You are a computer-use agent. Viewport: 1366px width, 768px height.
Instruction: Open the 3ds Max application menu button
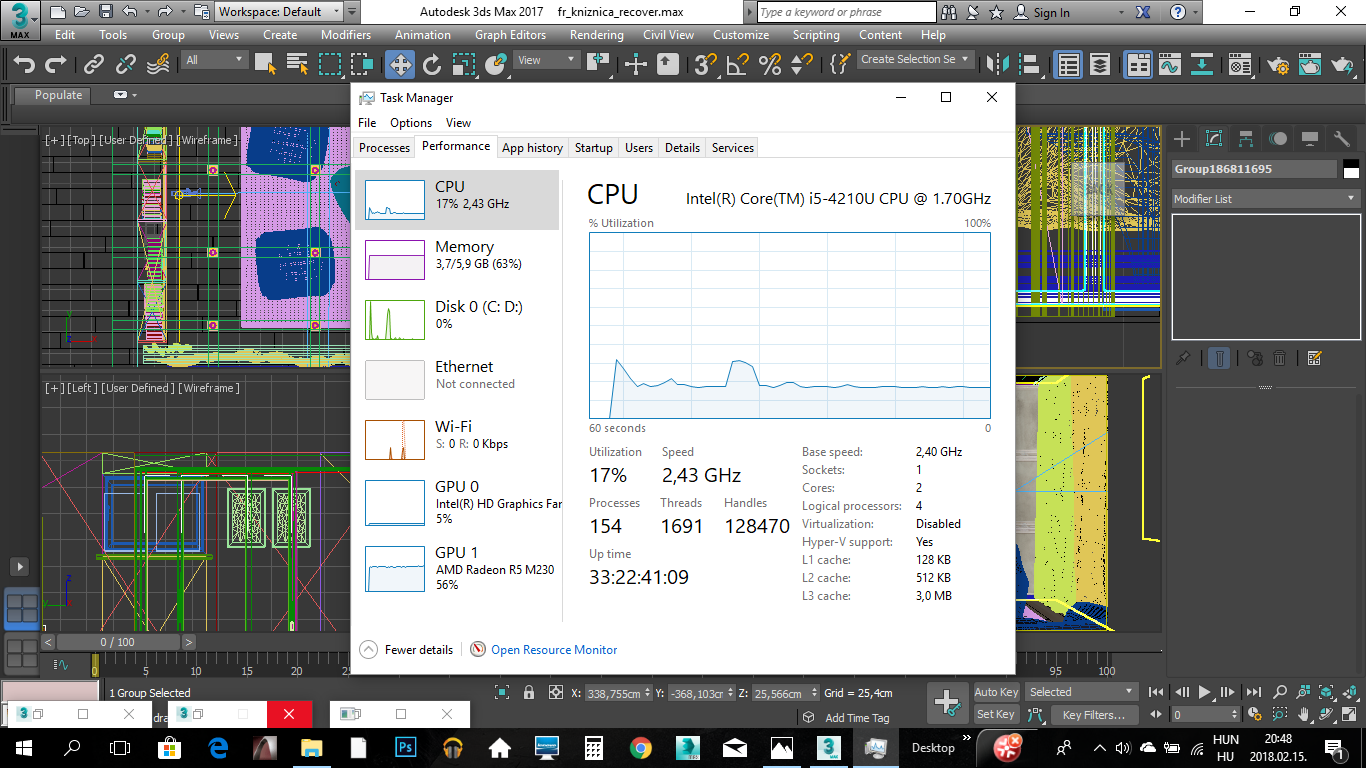click(20, 20)
